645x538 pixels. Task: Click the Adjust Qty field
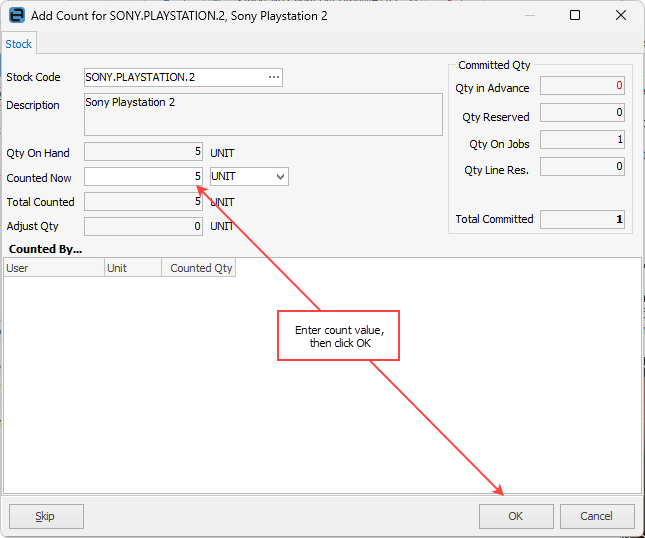[x=143, y=227]
